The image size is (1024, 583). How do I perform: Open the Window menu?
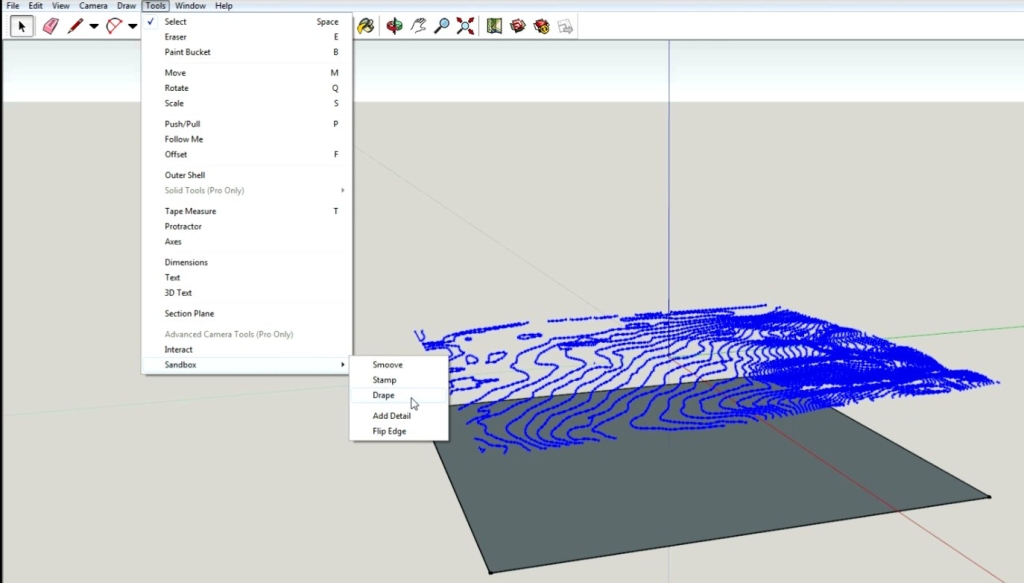(190, 5)
